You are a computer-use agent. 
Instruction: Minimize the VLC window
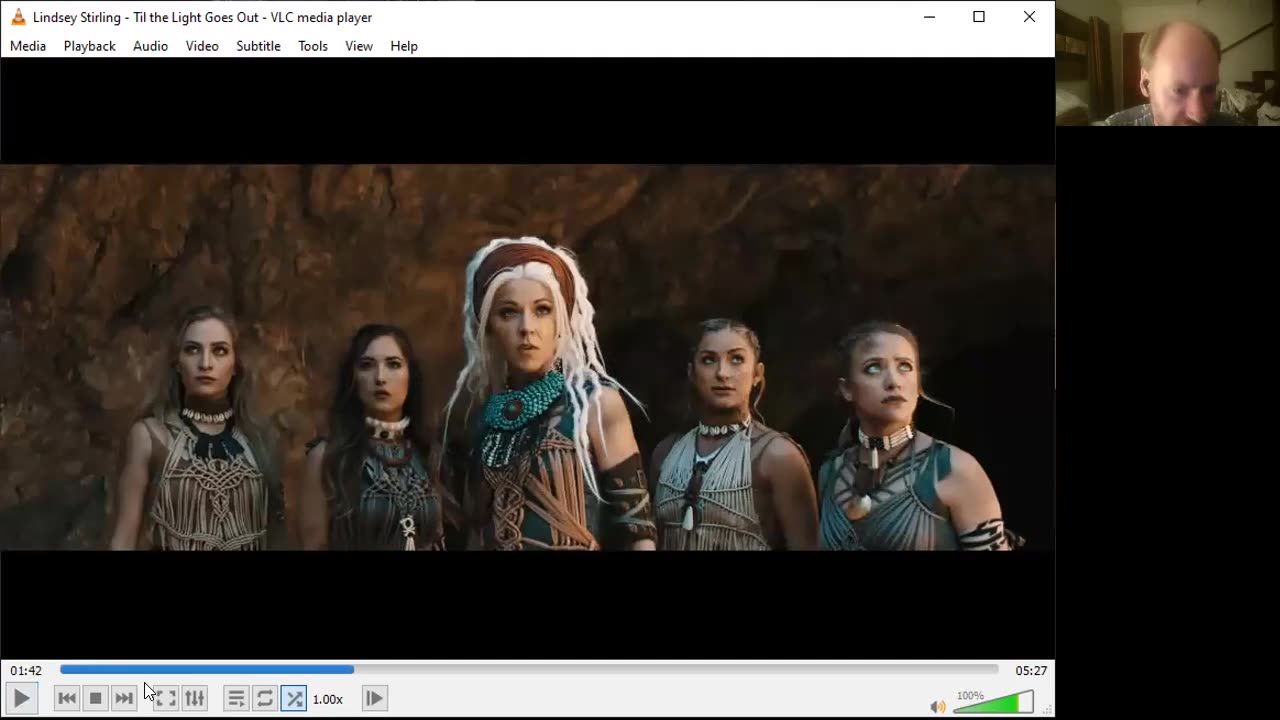[930, 17]
